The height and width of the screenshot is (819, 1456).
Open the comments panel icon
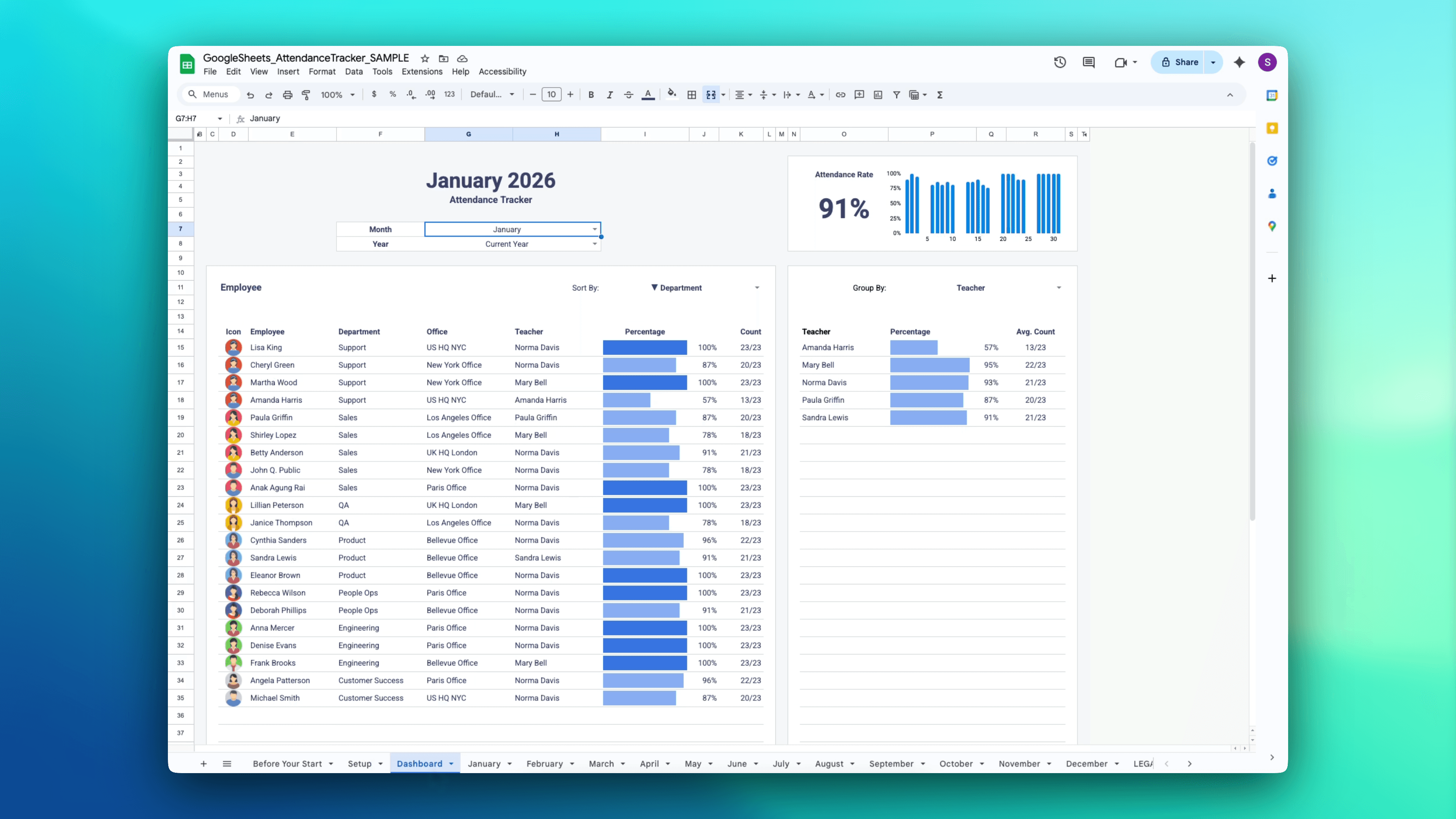pos(1089,62)
